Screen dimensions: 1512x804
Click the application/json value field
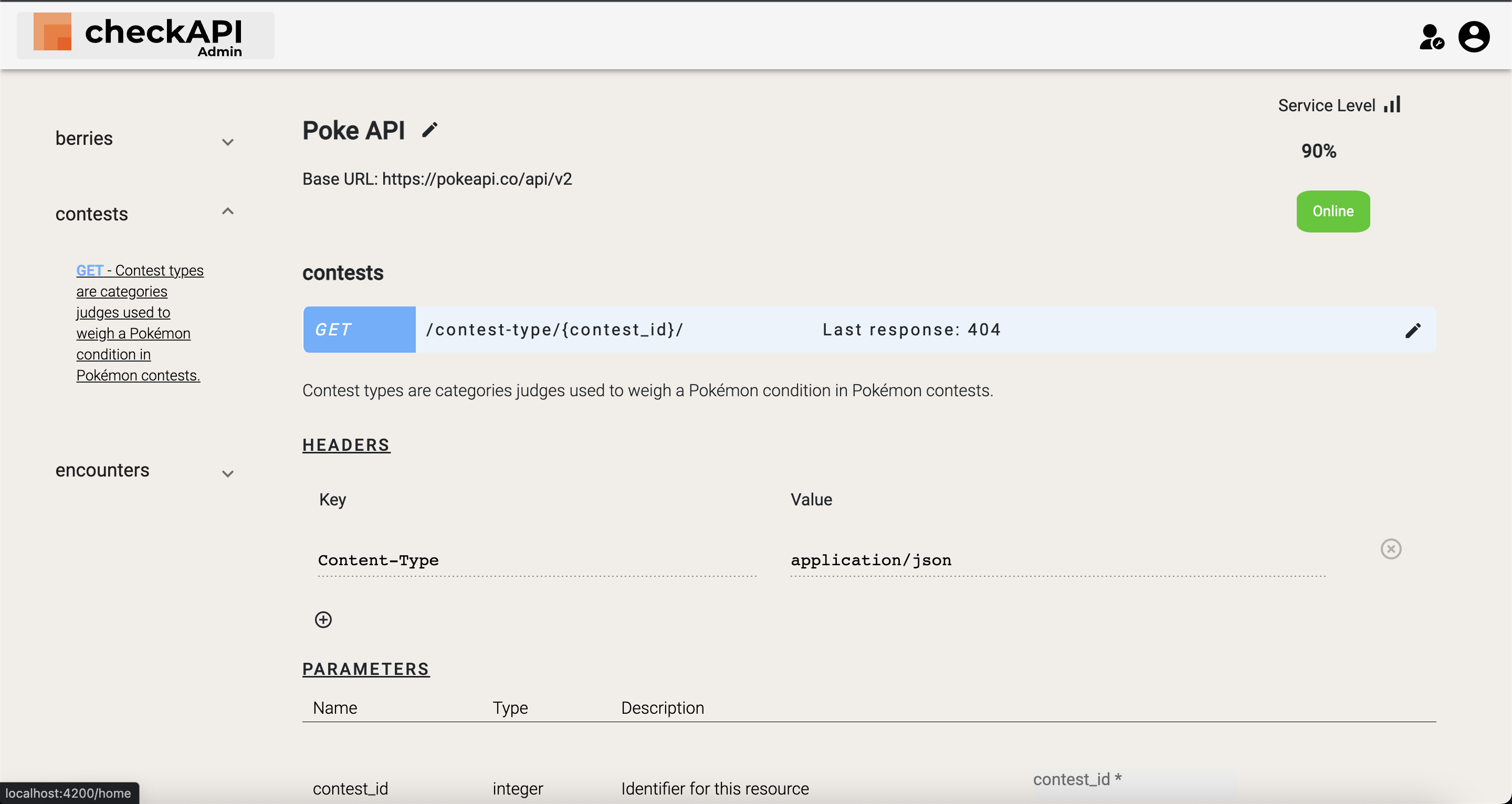(x=1058, y=560)
